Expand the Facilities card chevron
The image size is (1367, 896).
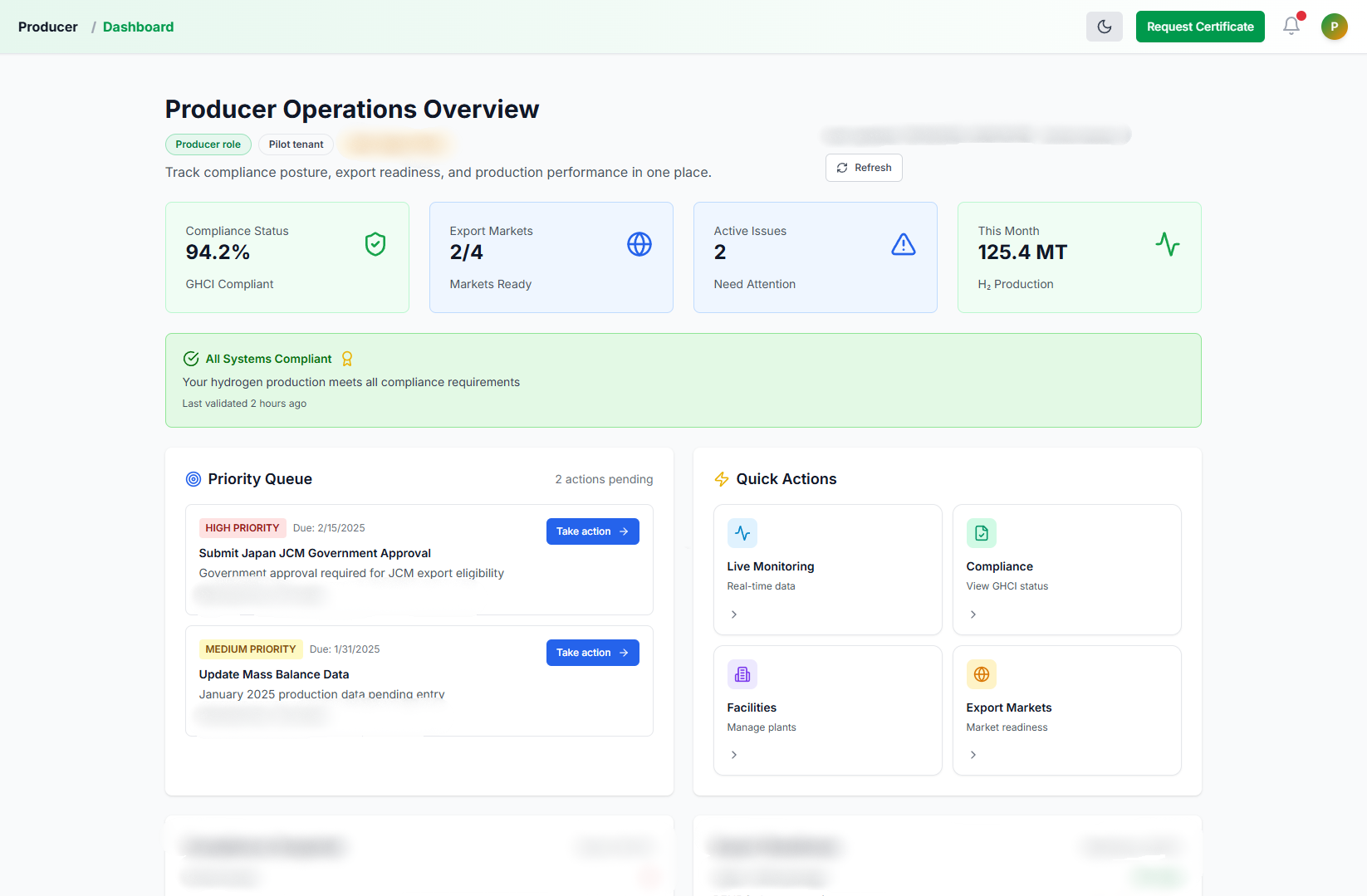tap(733, 755)
